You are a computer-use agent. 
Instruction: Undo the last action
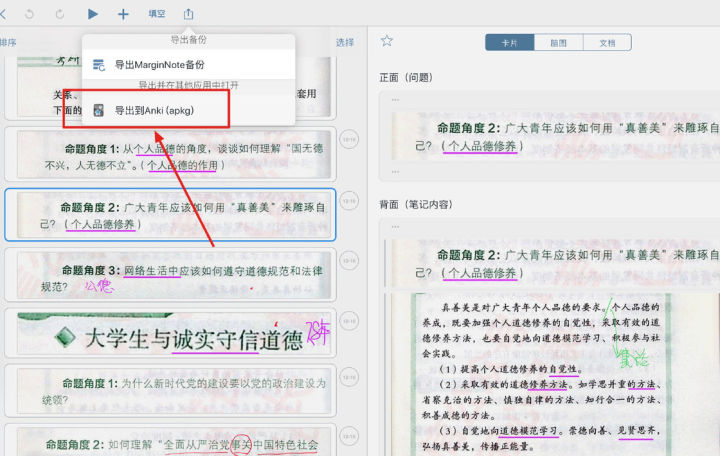coord(29,14)
